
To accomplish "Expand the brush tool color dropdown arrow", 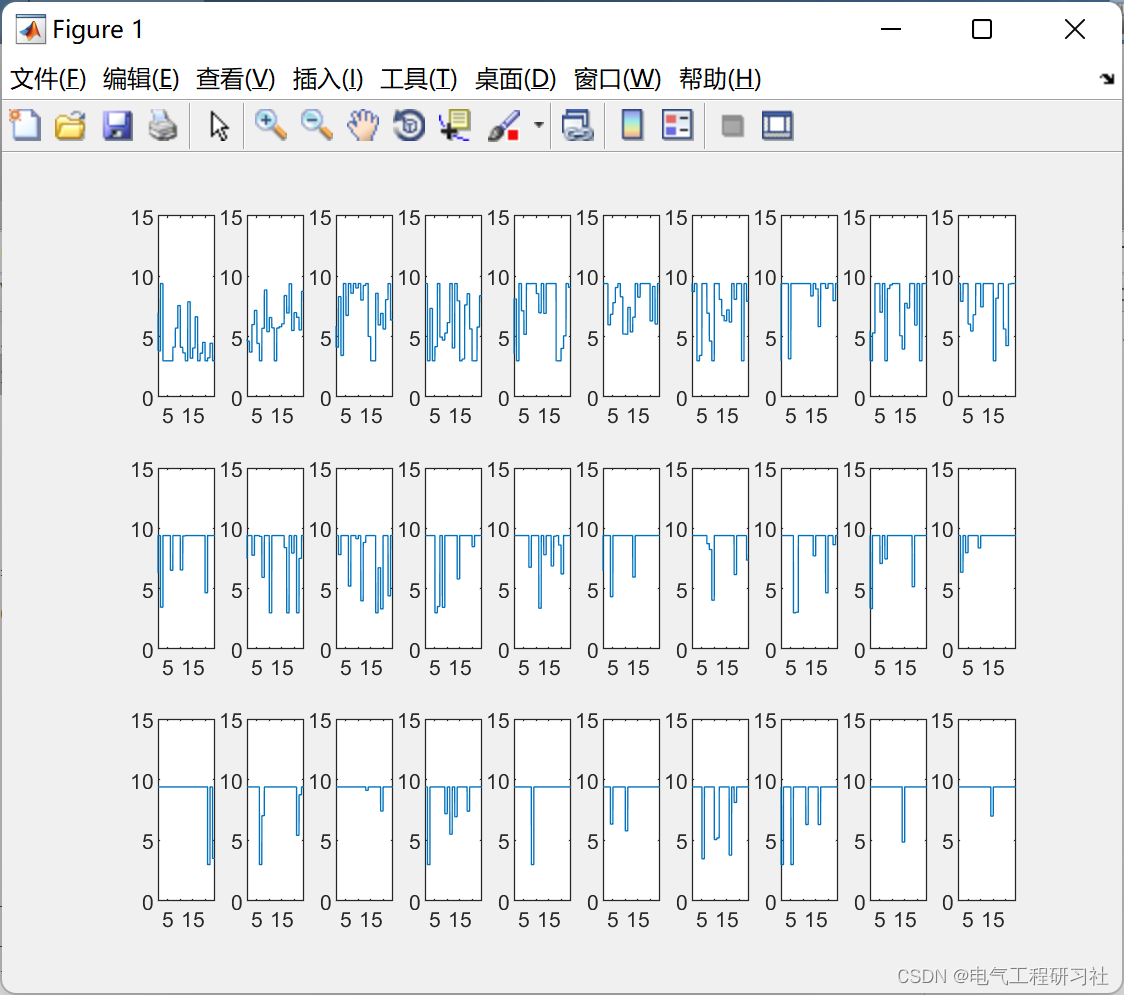I will [x=539, y=126].
